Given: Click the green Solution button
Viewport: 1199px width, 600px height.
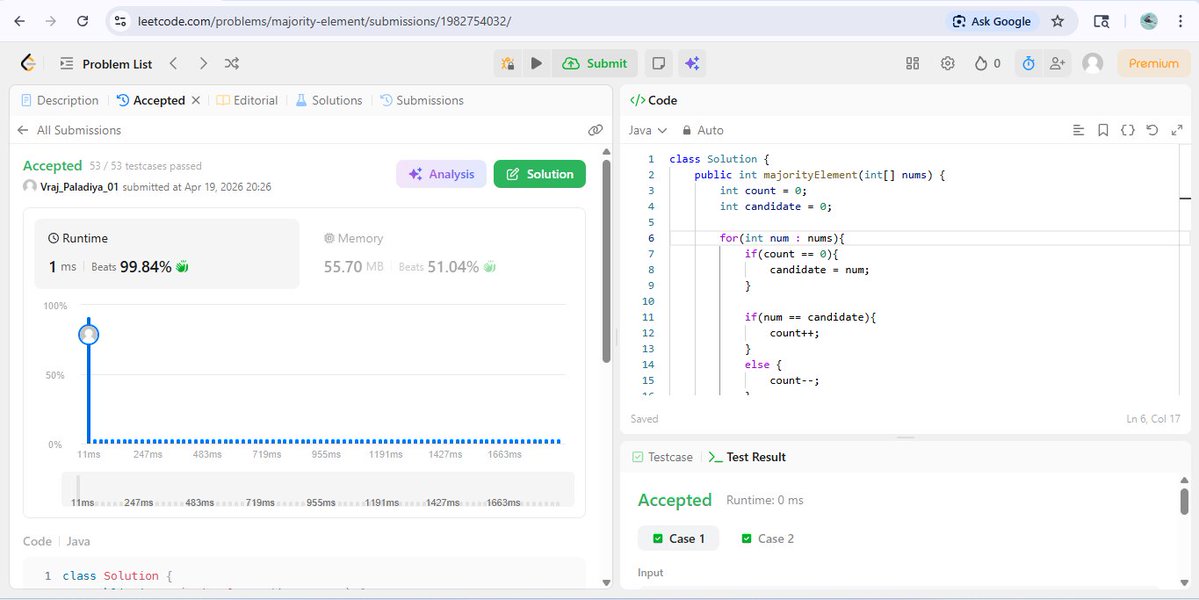Looking at the screenshot, I should pyautogui.click(x=540, y=174).
